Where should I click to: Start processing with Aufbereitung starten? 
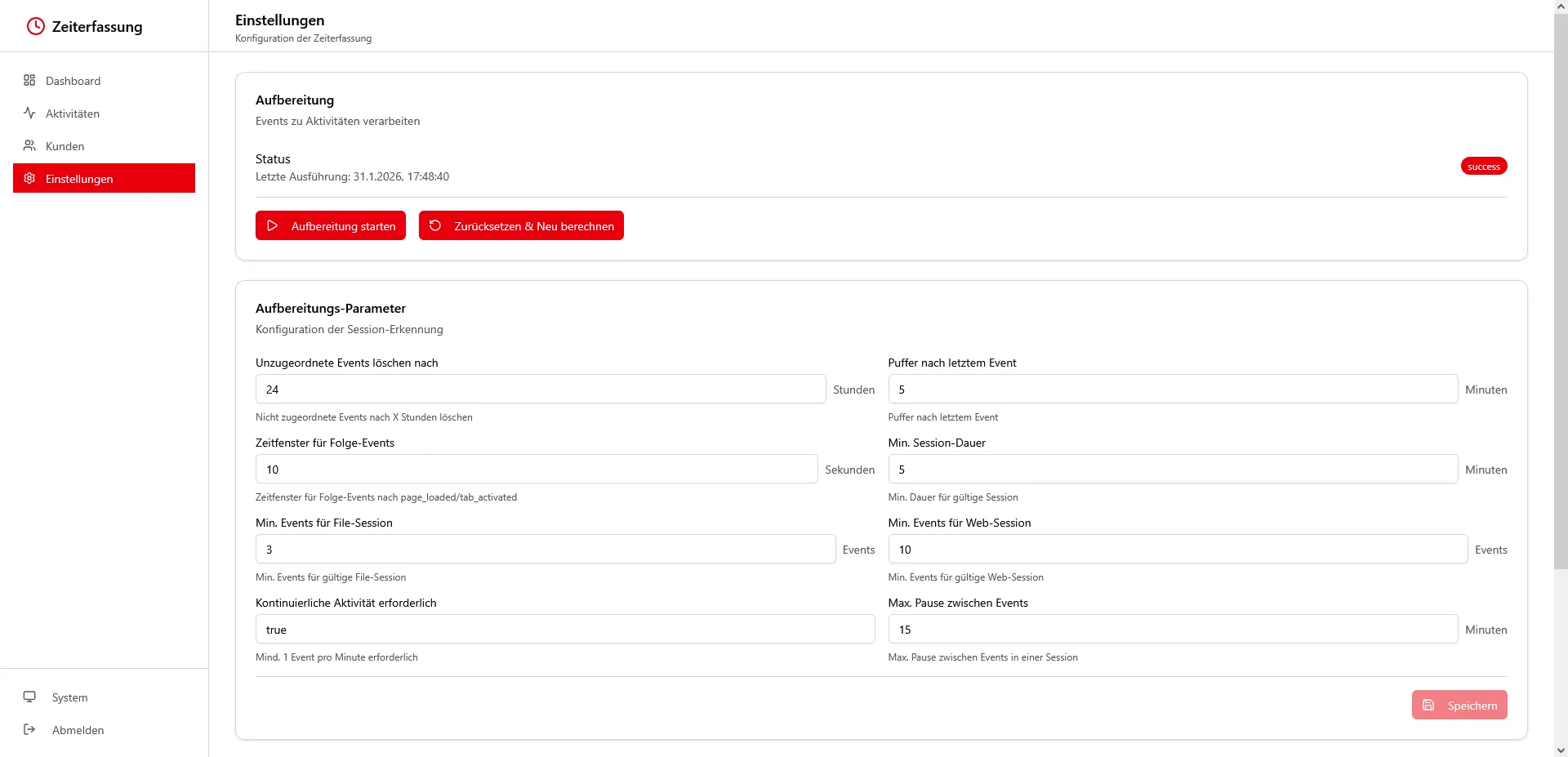point(331,225)
